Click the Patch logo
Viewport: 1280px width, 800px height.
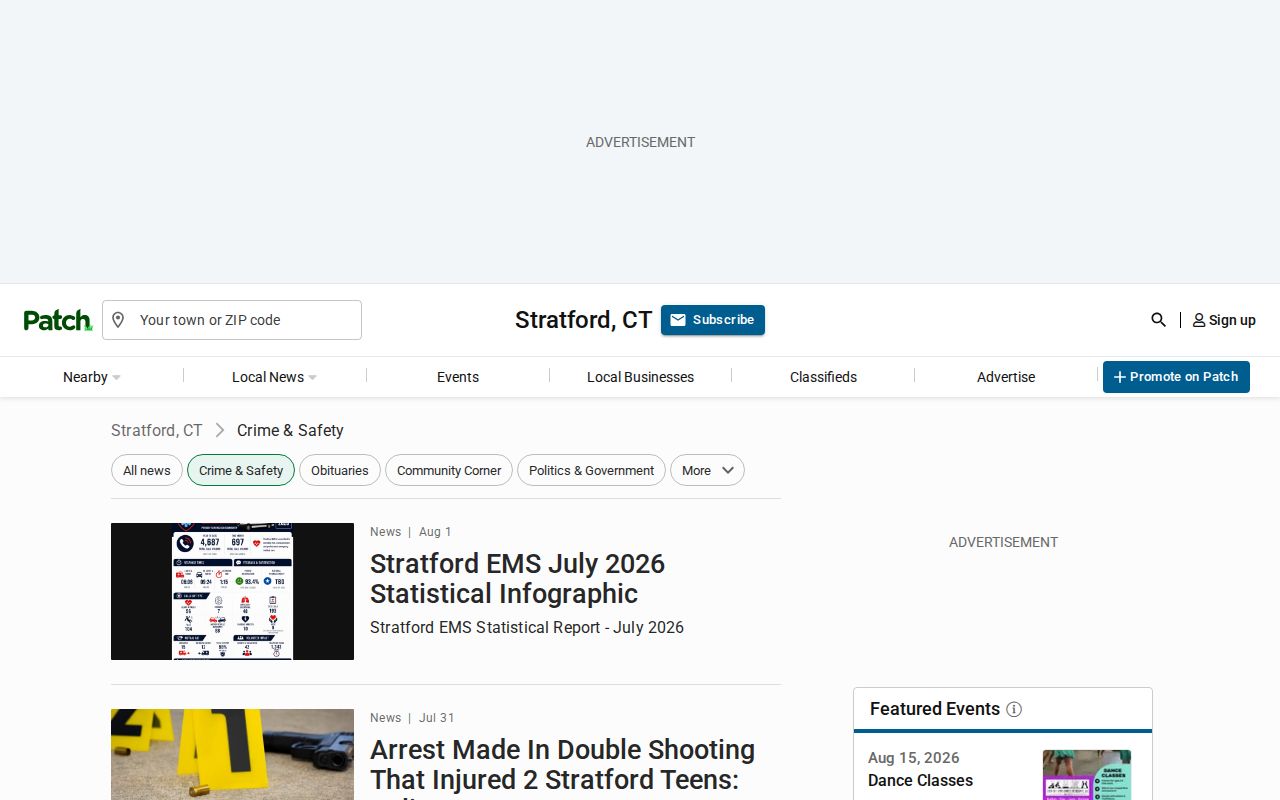coord(58,320)
